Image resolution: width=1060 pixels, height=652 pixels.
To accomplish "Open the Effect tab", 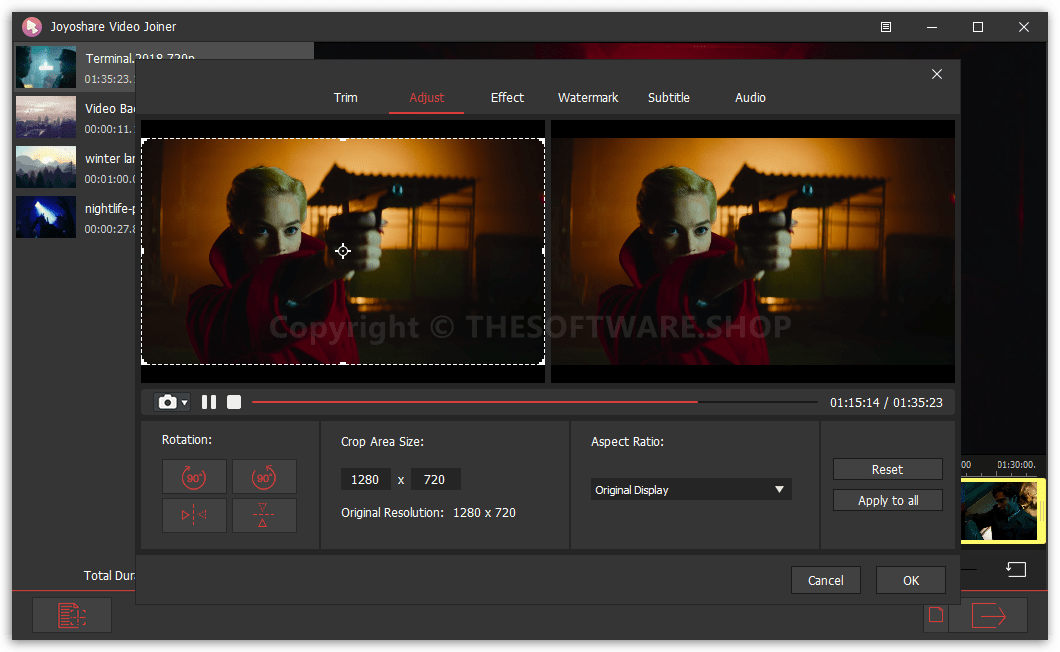I will tap(507, 97).
